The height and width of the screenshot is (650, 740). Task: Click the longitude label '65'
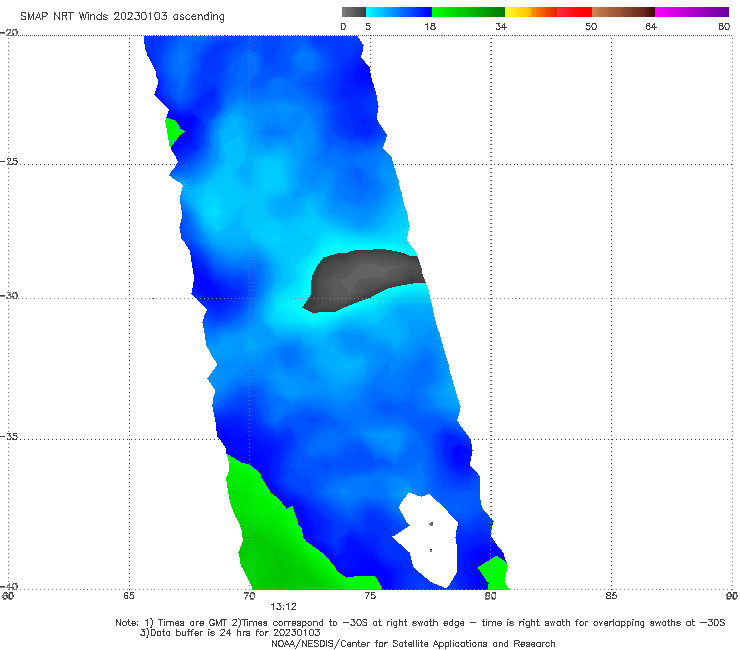pyautogui.click(x=129, y=596)
